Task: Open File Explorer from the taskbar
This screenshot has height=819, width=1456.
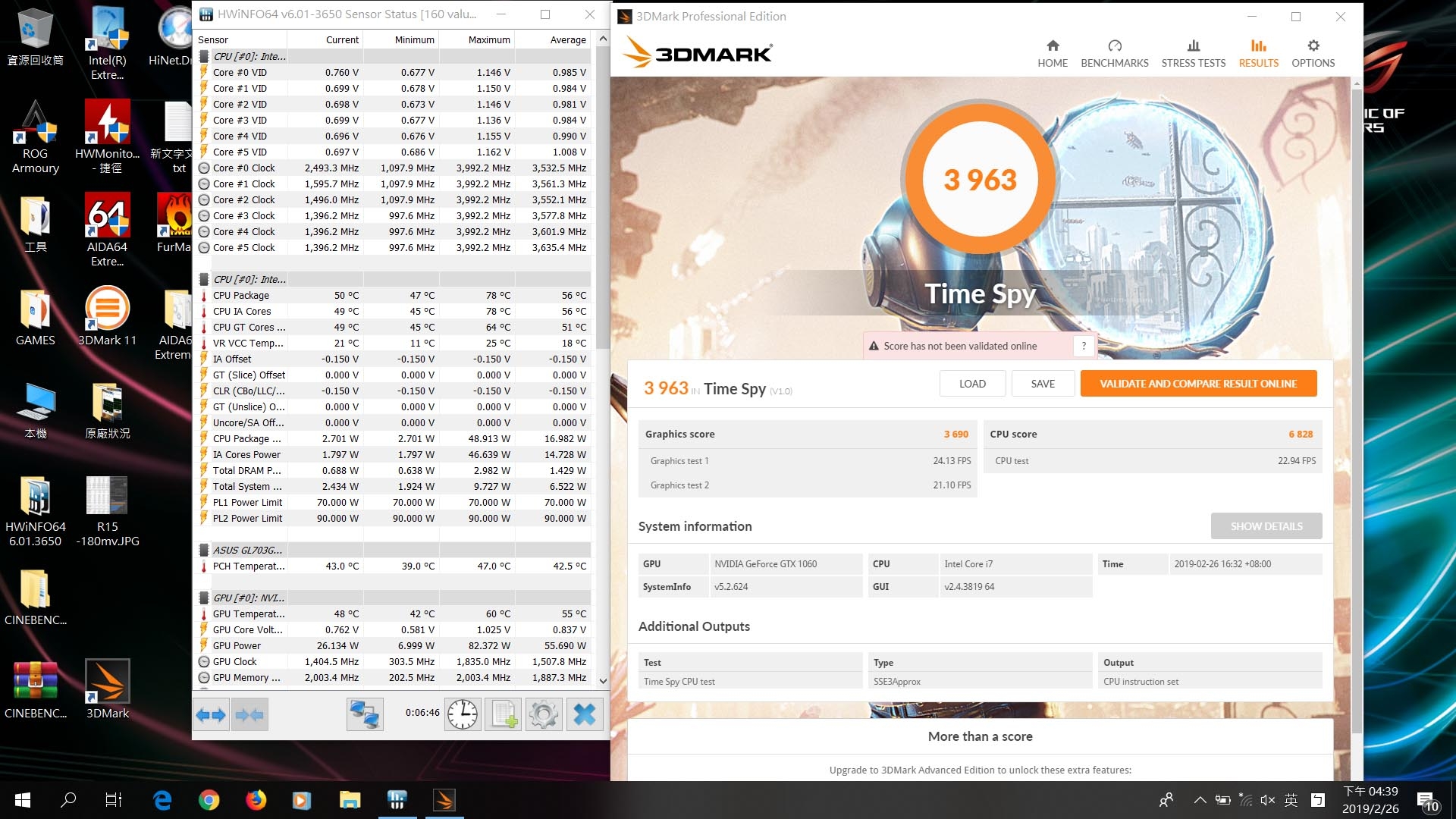Action: [350, 800]
